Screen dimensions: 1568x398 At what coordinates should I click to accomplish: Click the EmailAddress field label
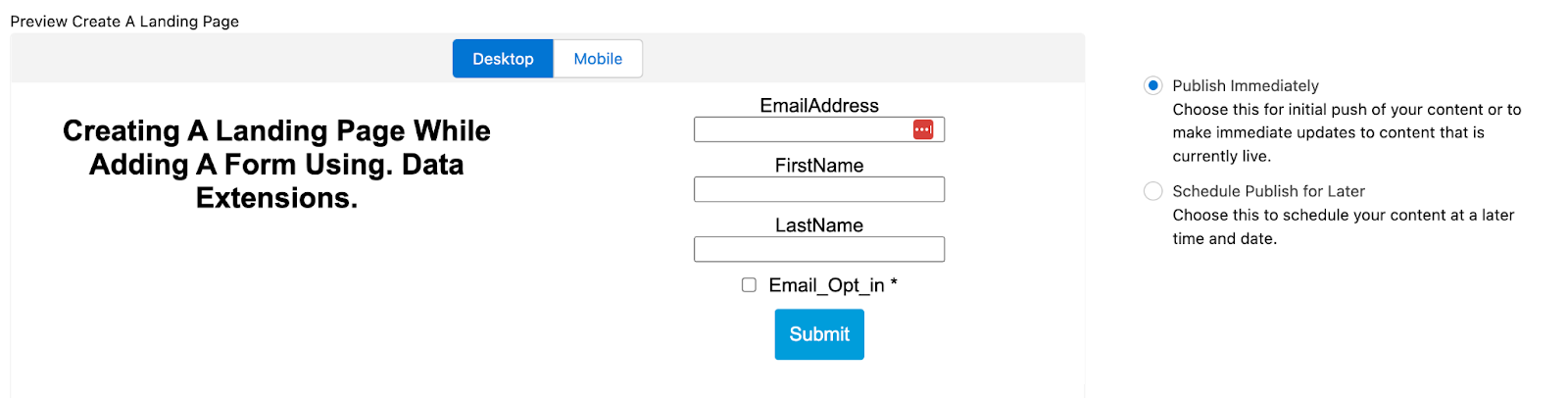[x=819, y=105]
